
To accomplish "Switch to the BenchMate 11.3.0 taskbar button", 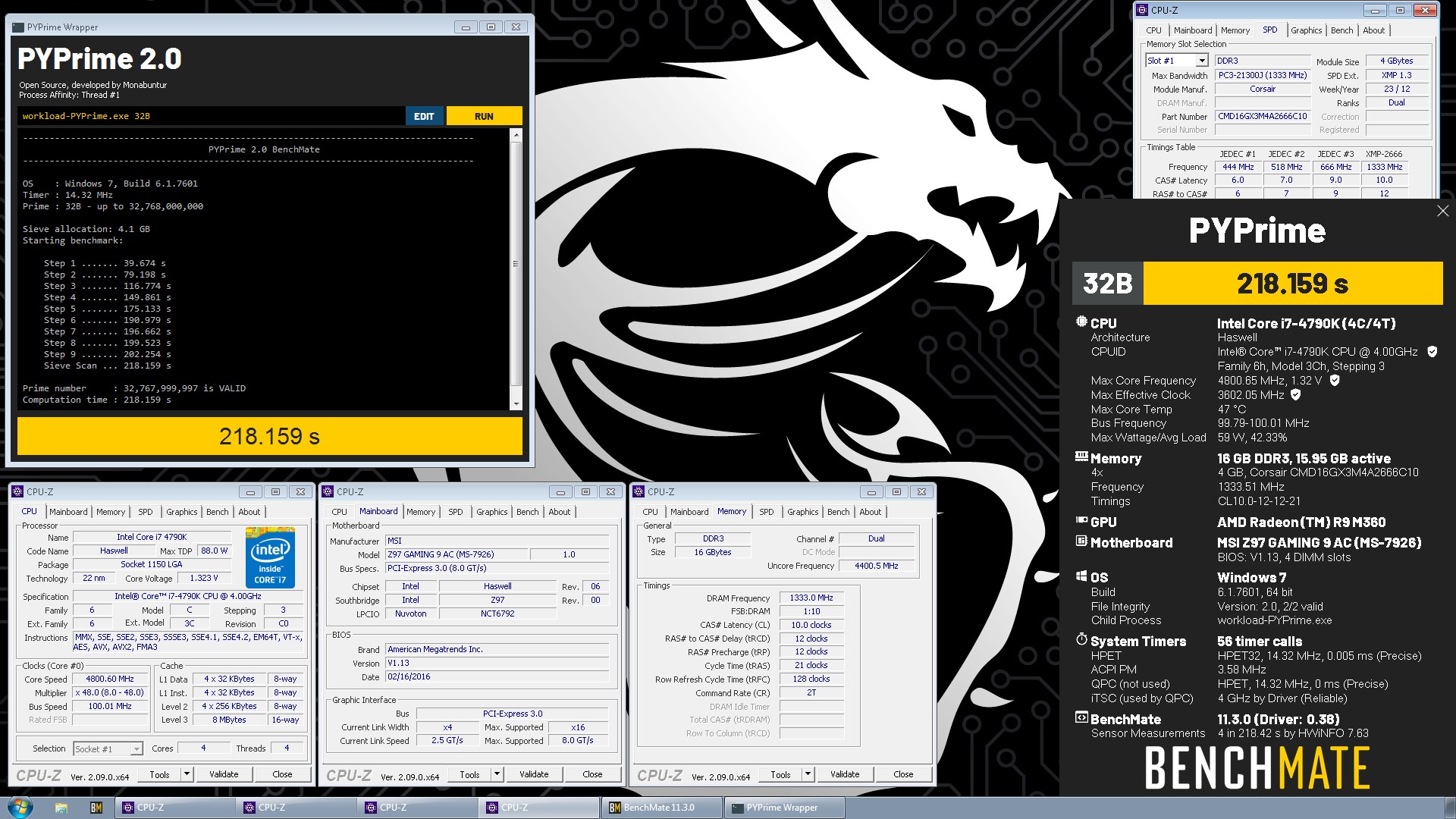I will pos(661,808).
